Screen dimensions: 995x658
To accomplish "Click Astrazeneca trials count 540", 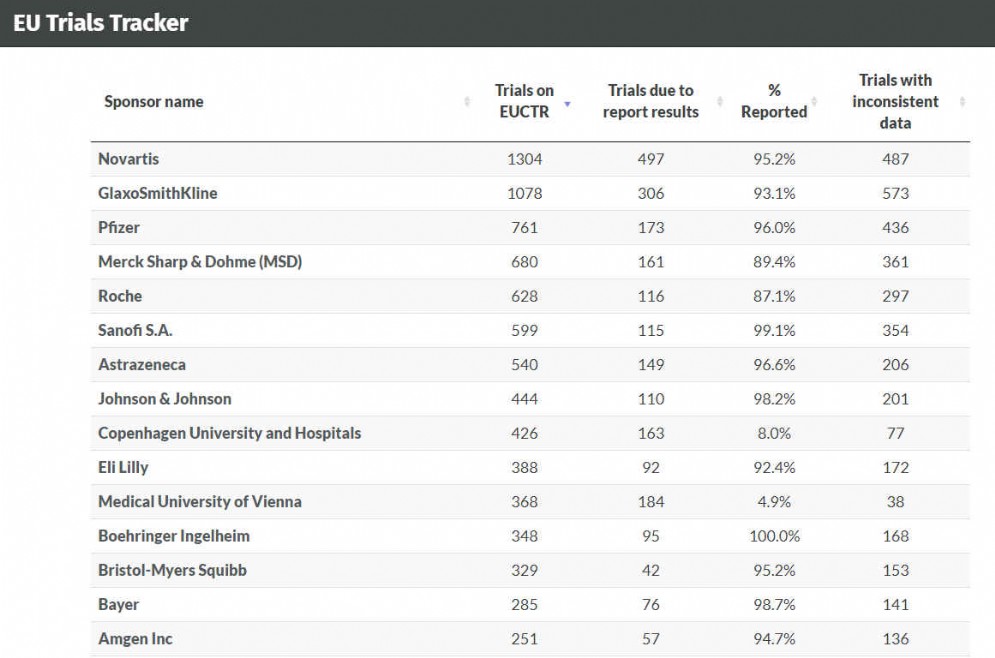I will coord(524,364).
